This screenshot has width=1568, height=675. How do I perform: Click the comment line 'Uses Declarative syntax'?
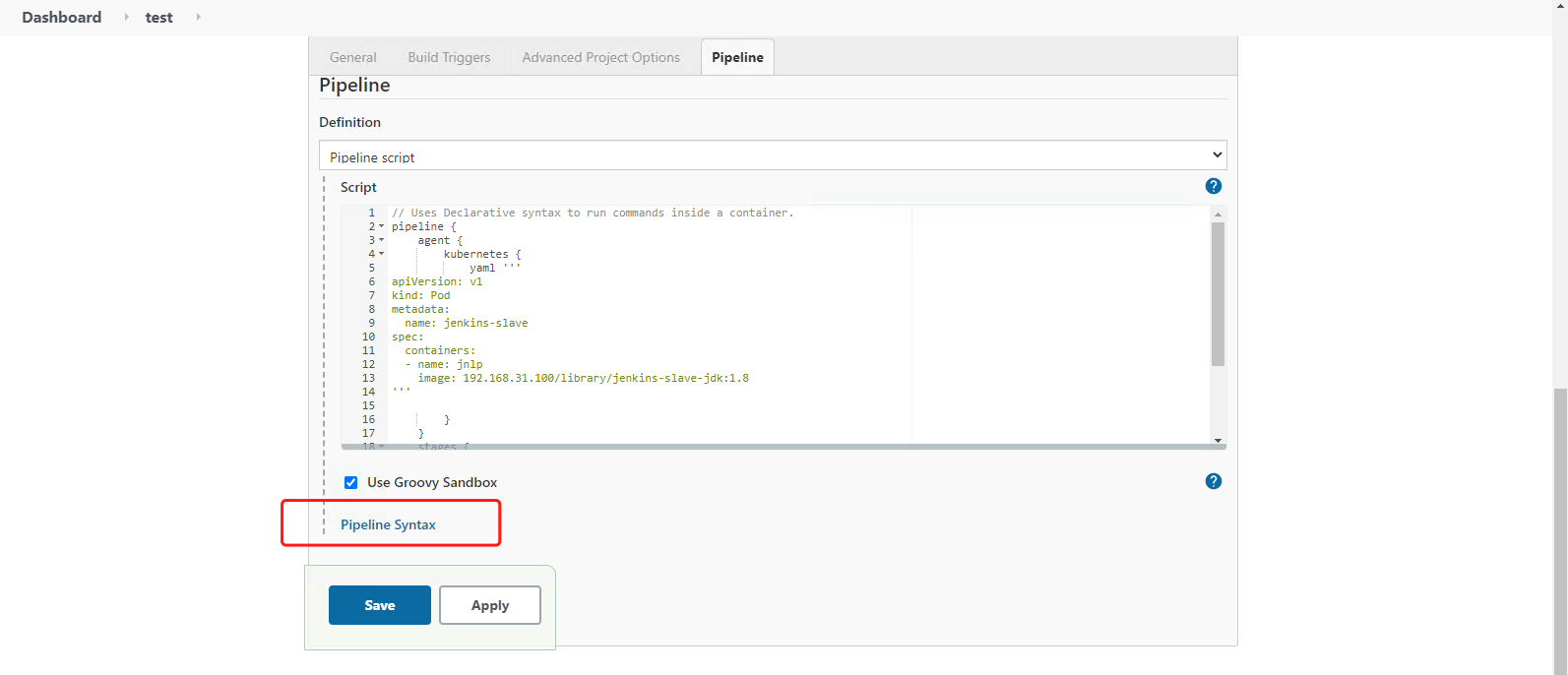(593, 213)
